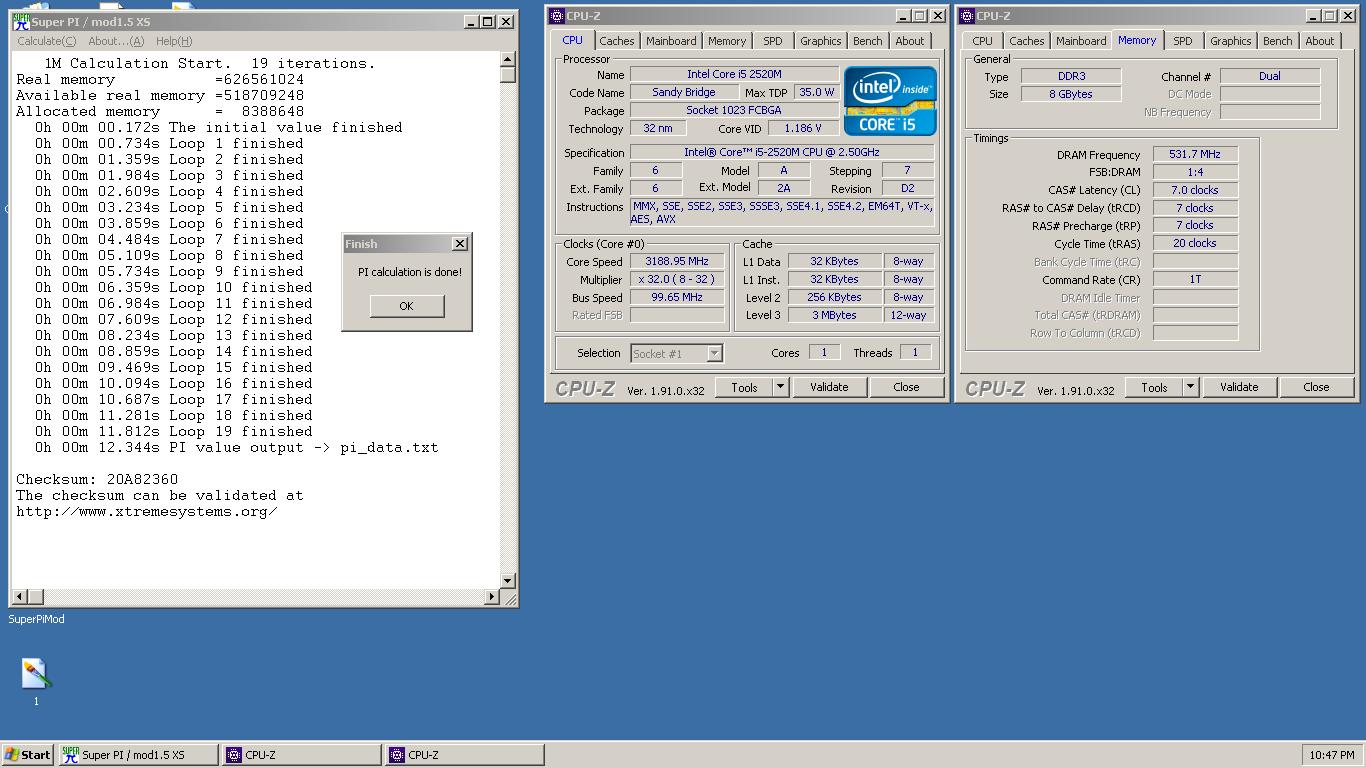
Task: Open the About menu in Super PI
Action: coord(116,41)
